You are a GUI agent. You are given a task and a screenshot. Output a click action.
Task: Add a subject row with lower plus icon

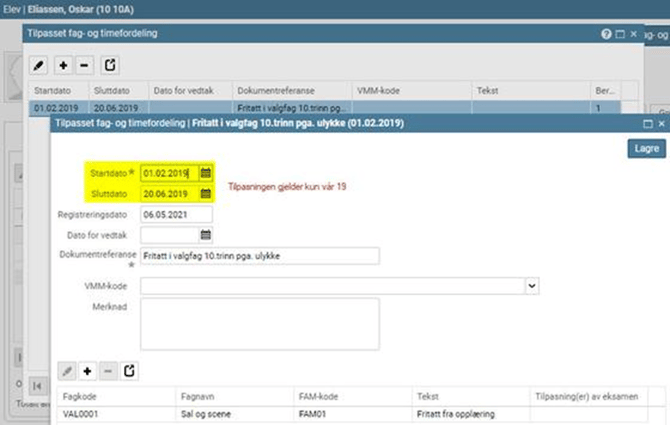click(87, 371)
